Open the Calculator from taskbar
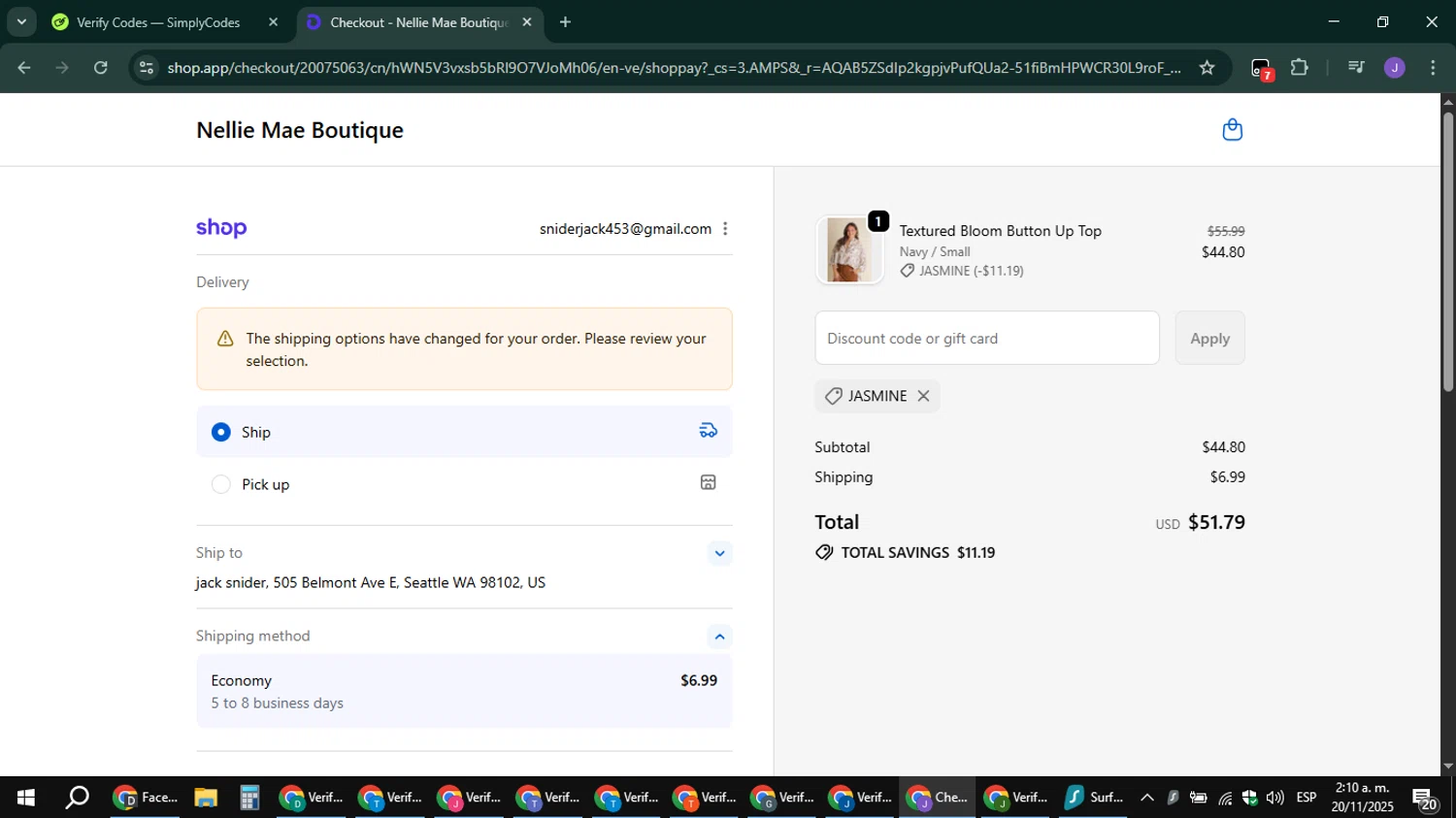This screenshot has width=1456, height=818. point(249,798)
